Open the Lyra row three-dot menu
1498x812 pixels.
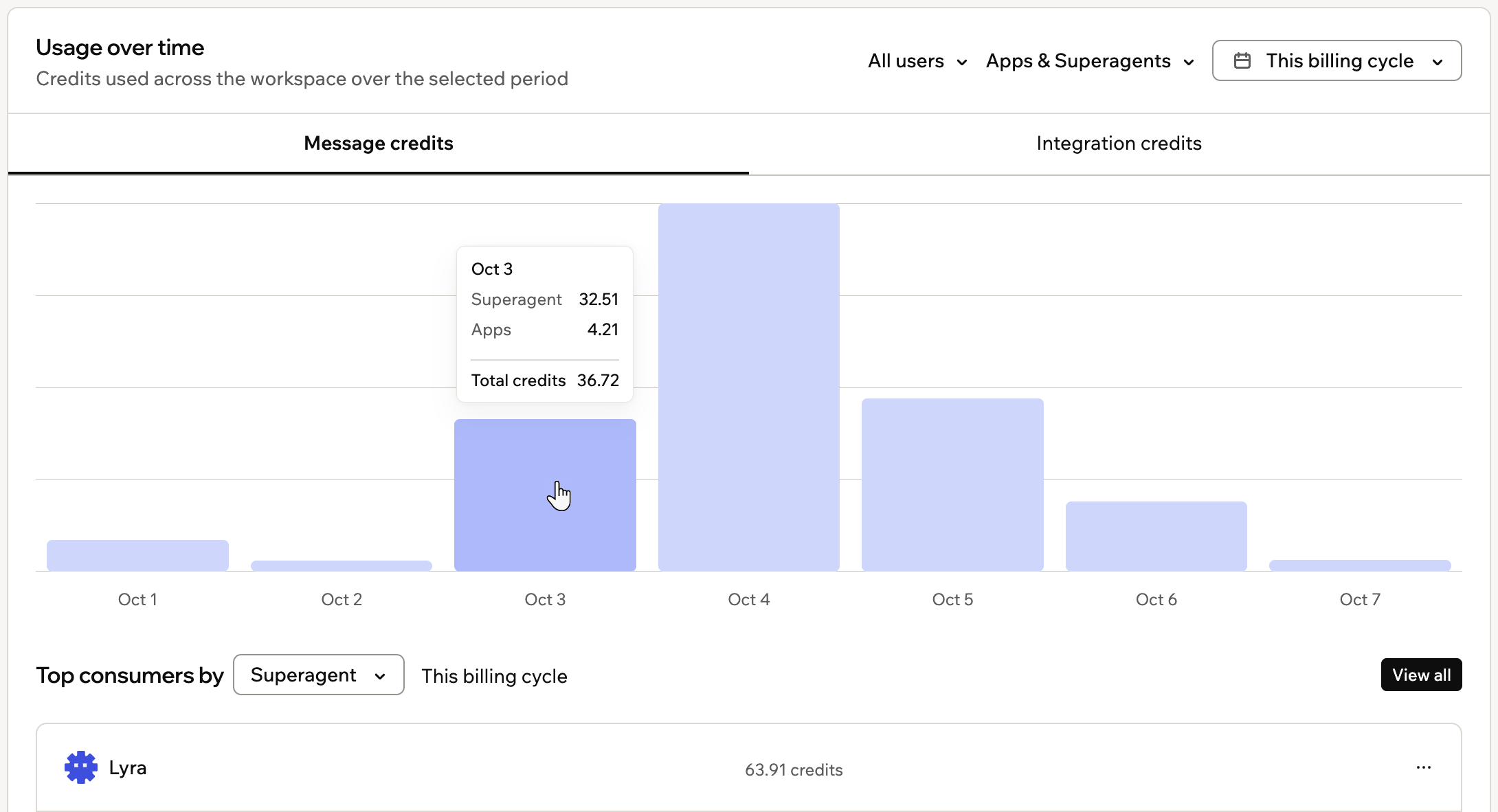(1424, 767)
